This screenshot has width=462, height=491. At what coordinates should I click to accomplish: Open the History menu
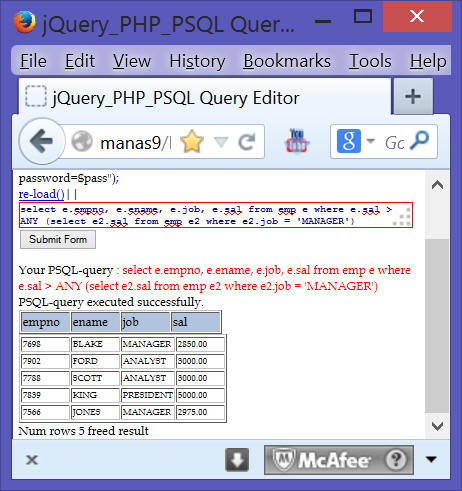[197, 61]
